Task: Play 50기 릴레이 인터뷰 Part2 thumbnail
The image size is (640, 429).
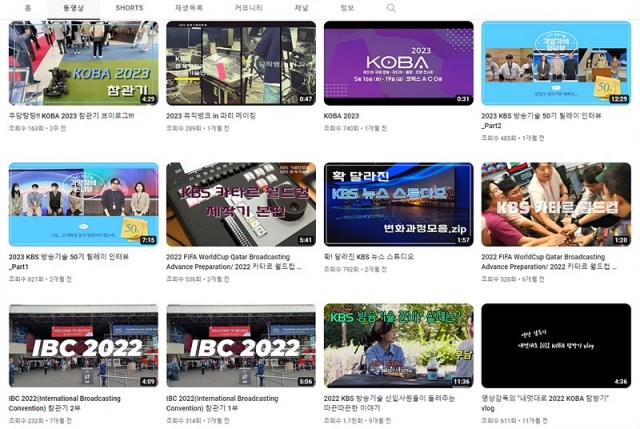Action: [556, 63]
